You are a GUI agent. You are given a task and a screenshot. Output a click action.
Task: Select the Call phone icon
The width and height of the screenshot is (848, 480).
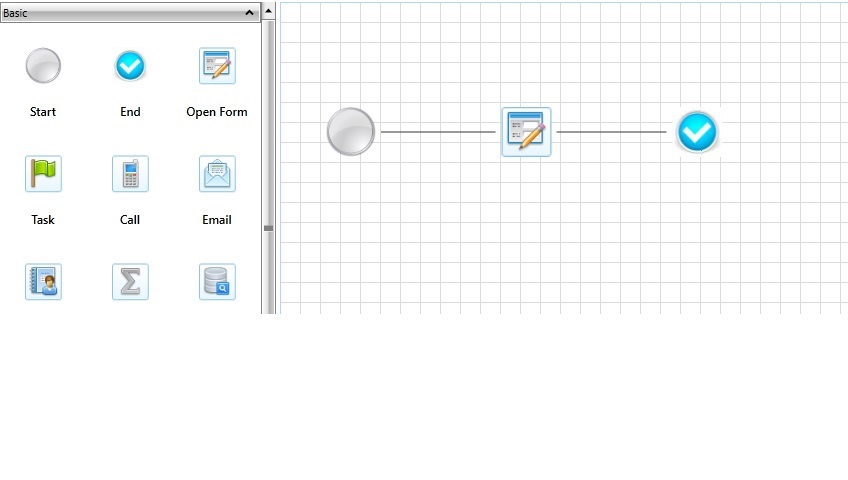tap(130, 174)
